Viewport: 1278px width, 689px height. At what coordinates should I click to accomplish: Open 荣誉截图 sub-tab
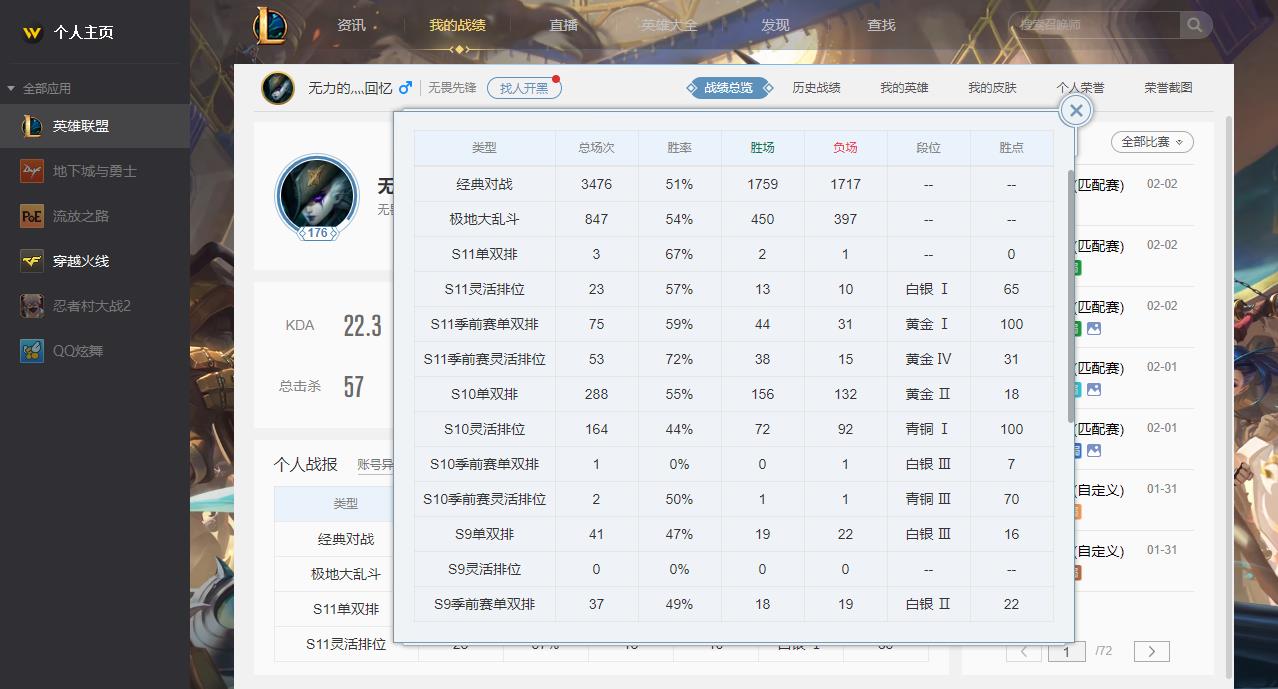(x=1168, y=88)
